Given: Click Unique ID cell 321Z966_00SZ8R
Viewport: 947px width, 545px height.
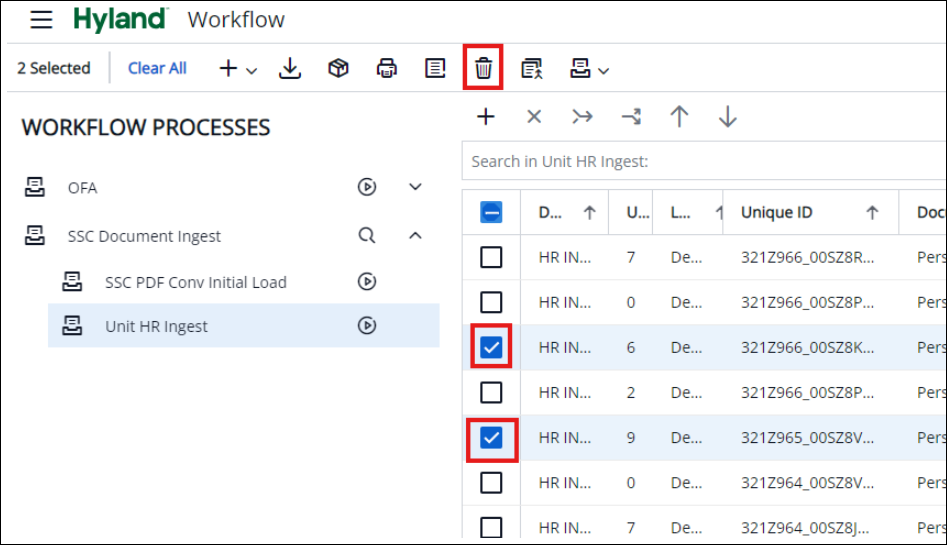Looking at the screenshot, I should 807,257.
